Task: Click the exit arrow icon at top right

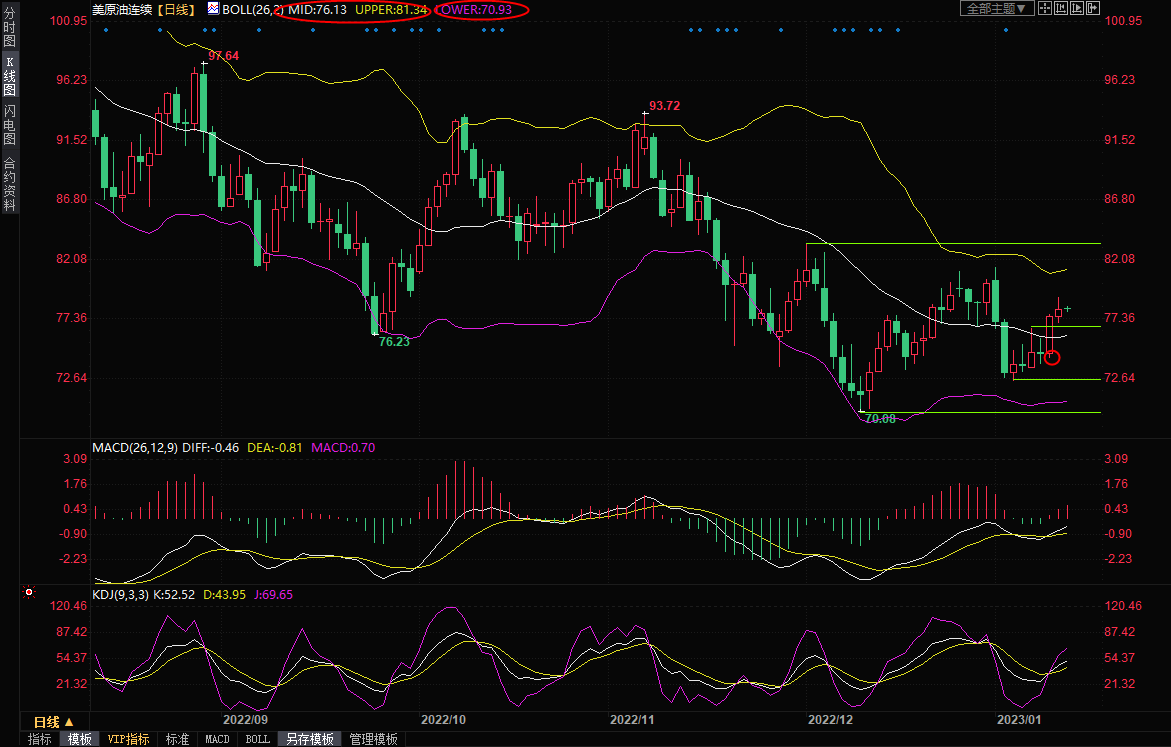Action: pos(1093,9)
